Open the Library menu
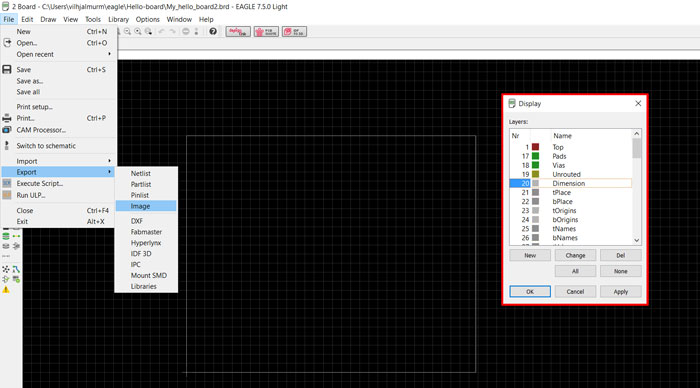The width and height of the screenshot is (700, 388). coord(118,19)
